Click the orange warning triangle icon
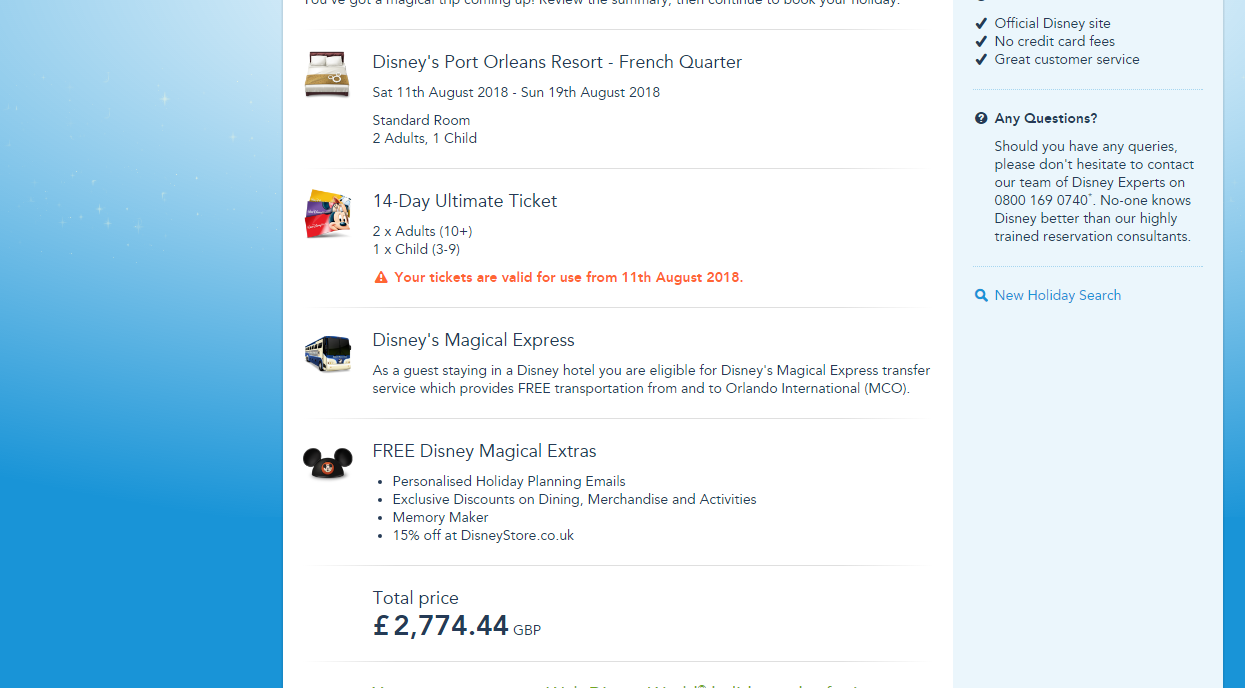 381,278
